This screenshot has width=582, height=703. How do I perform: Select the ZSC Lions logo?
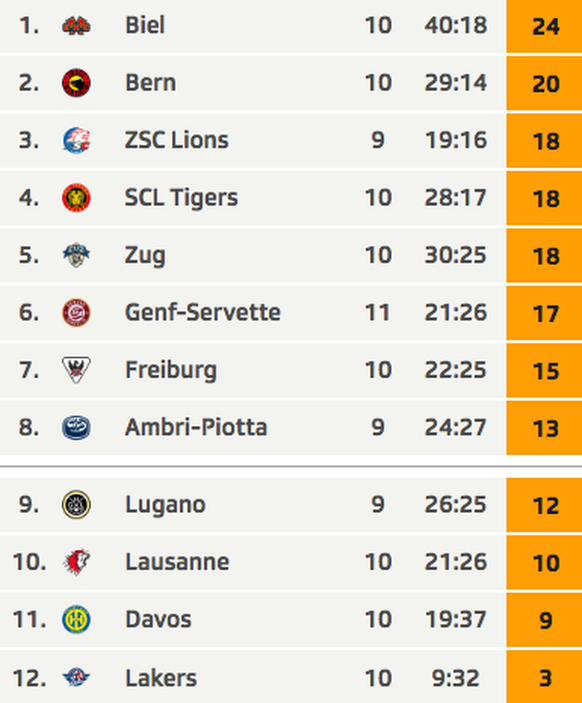(76, 140)
